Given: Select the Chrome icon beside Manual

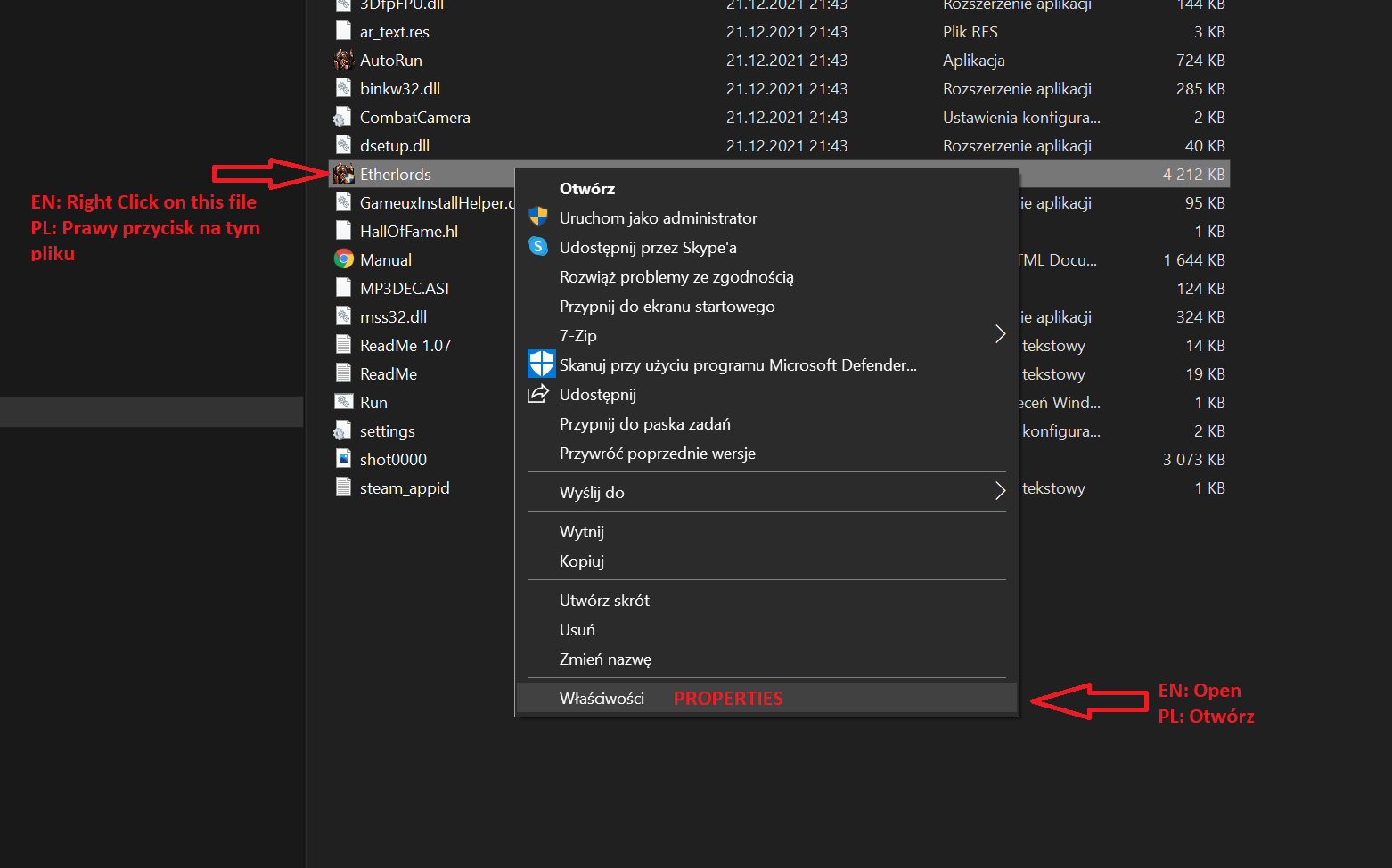Looking at the screenshot, I should 343,259.
